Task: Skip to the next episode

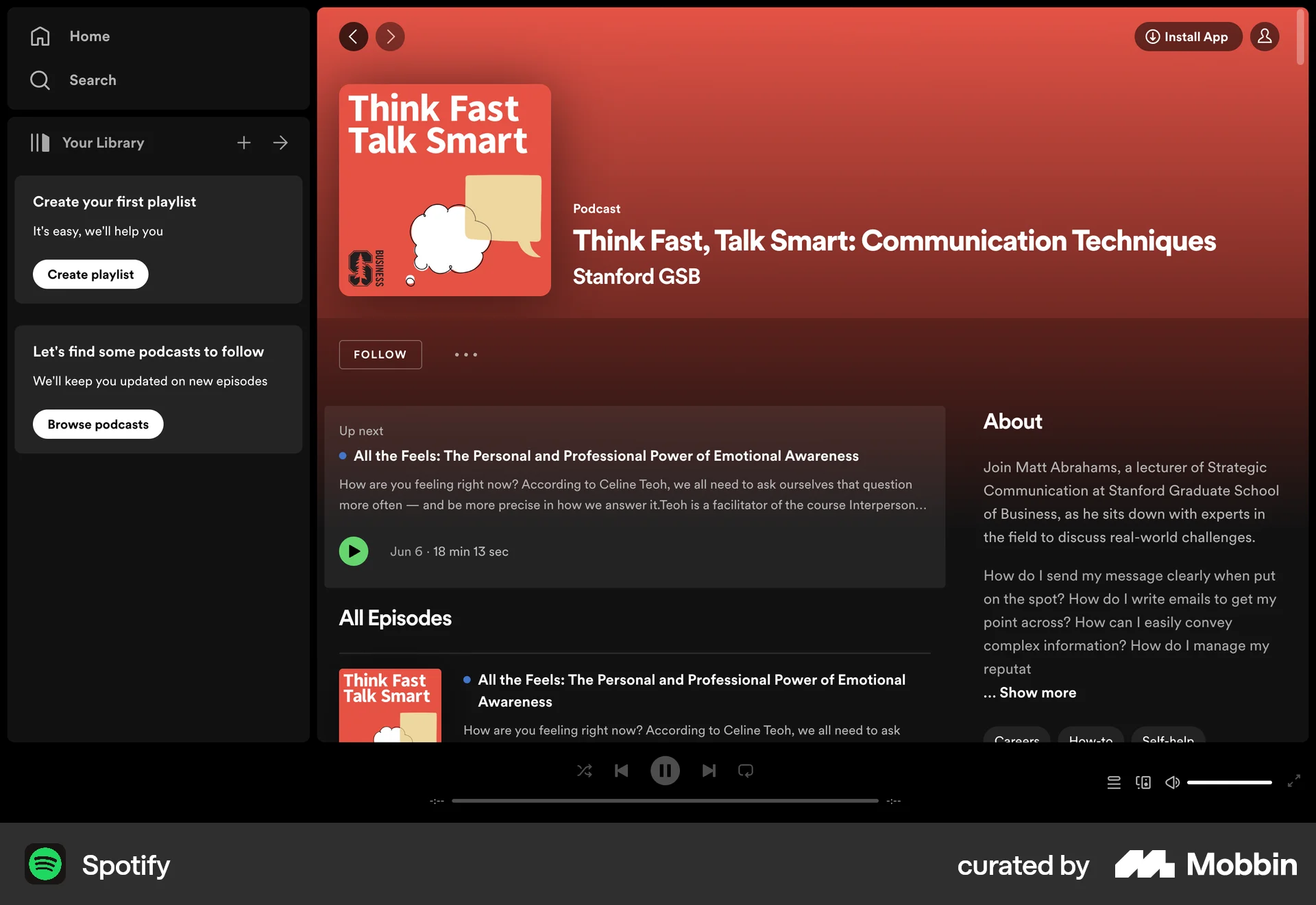Action: pos(709,771)
